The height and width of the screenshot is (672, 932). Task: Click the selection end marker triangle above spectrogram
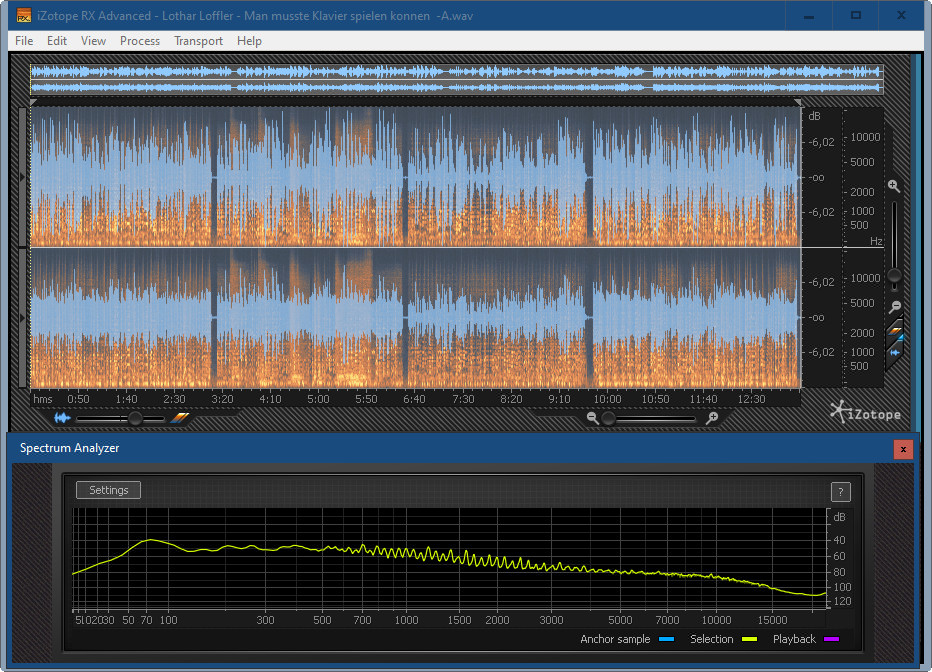(798, 103)
